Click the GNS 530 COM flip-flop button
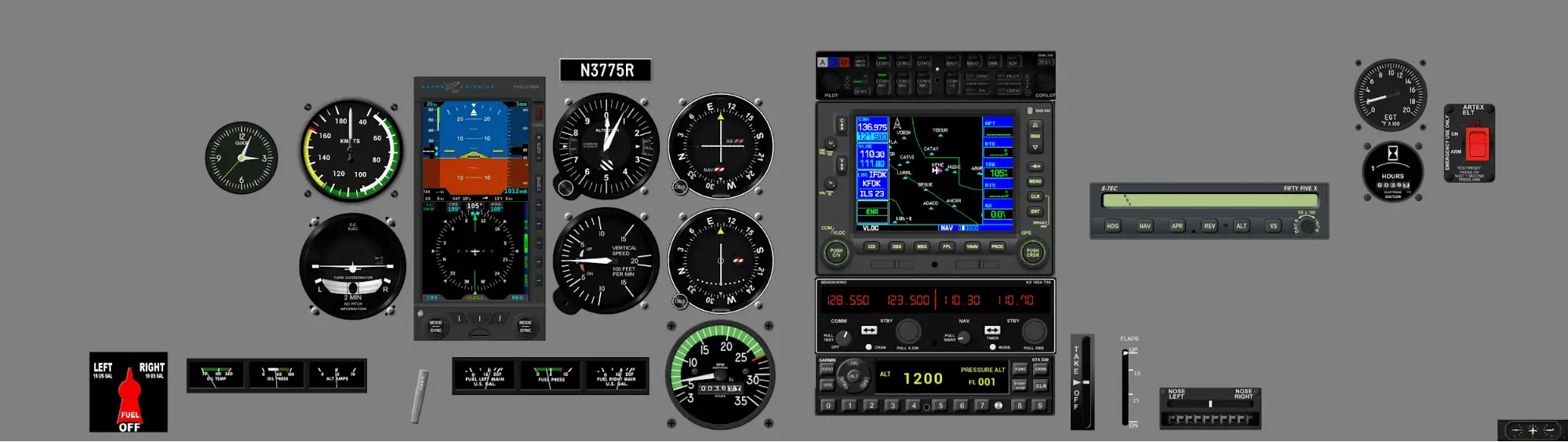 (x=842, y=124)
